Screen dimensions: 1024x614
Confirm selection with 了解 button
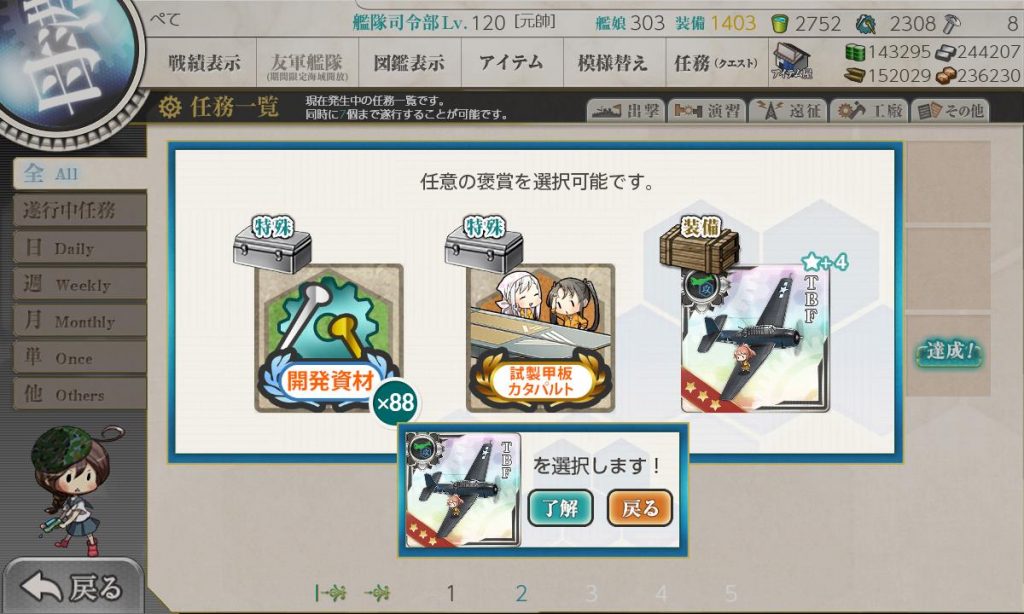tap(560, 508)
